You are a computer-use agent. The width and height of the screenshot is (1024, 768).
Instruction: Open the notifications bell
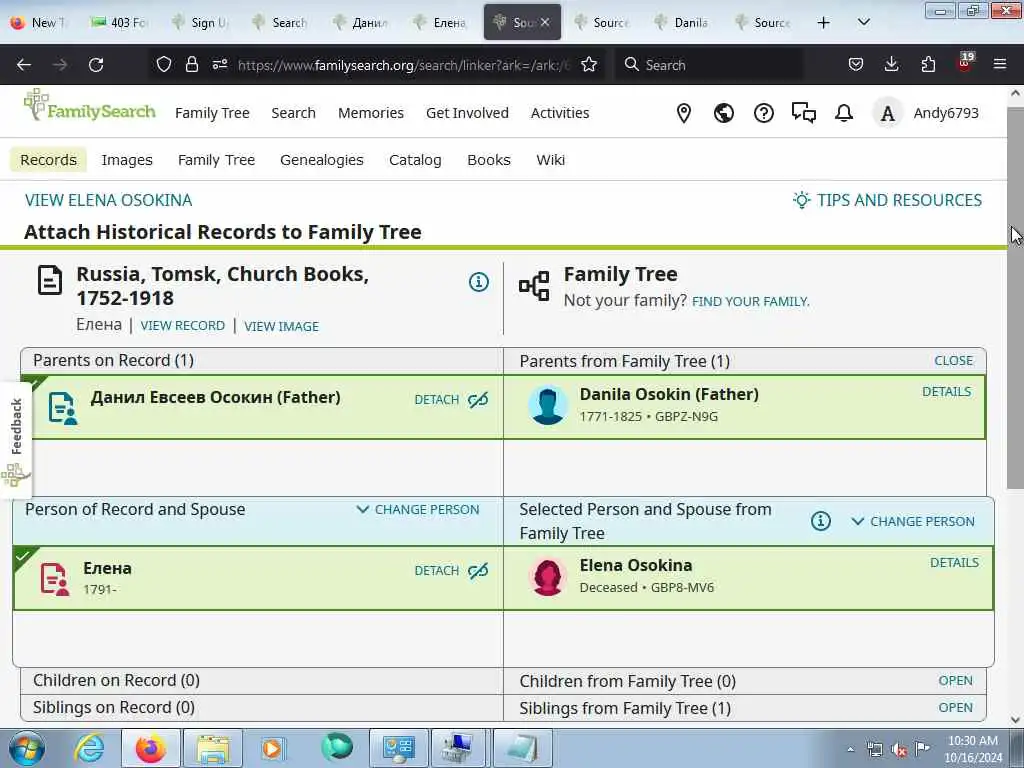(844, 113)
